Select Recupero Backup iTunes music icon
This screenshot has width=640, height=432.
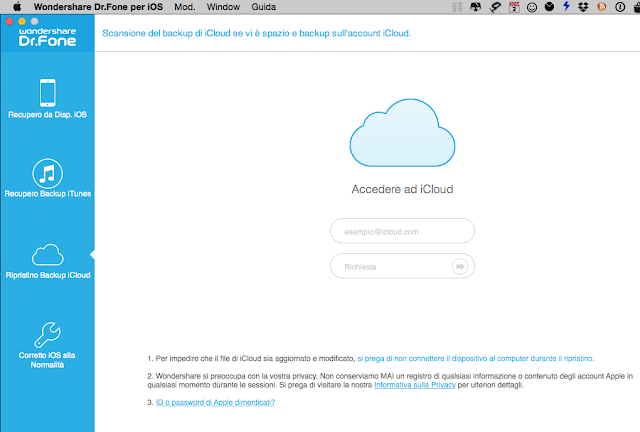(x=47, y=174)
